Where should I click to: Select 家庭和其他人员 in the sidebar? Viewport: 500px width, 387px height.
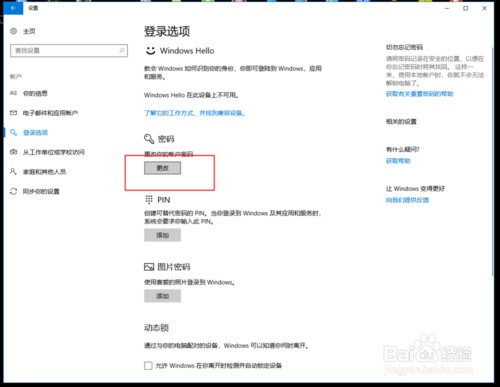tap(44, 172)
